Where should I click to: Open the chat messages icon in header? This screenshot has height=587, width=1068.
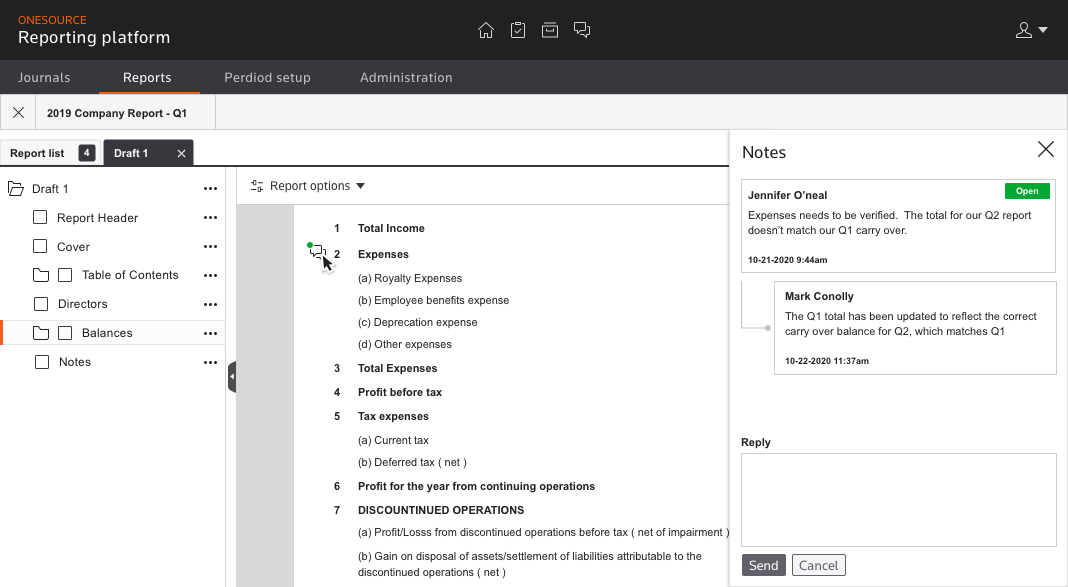click(582, 30)
